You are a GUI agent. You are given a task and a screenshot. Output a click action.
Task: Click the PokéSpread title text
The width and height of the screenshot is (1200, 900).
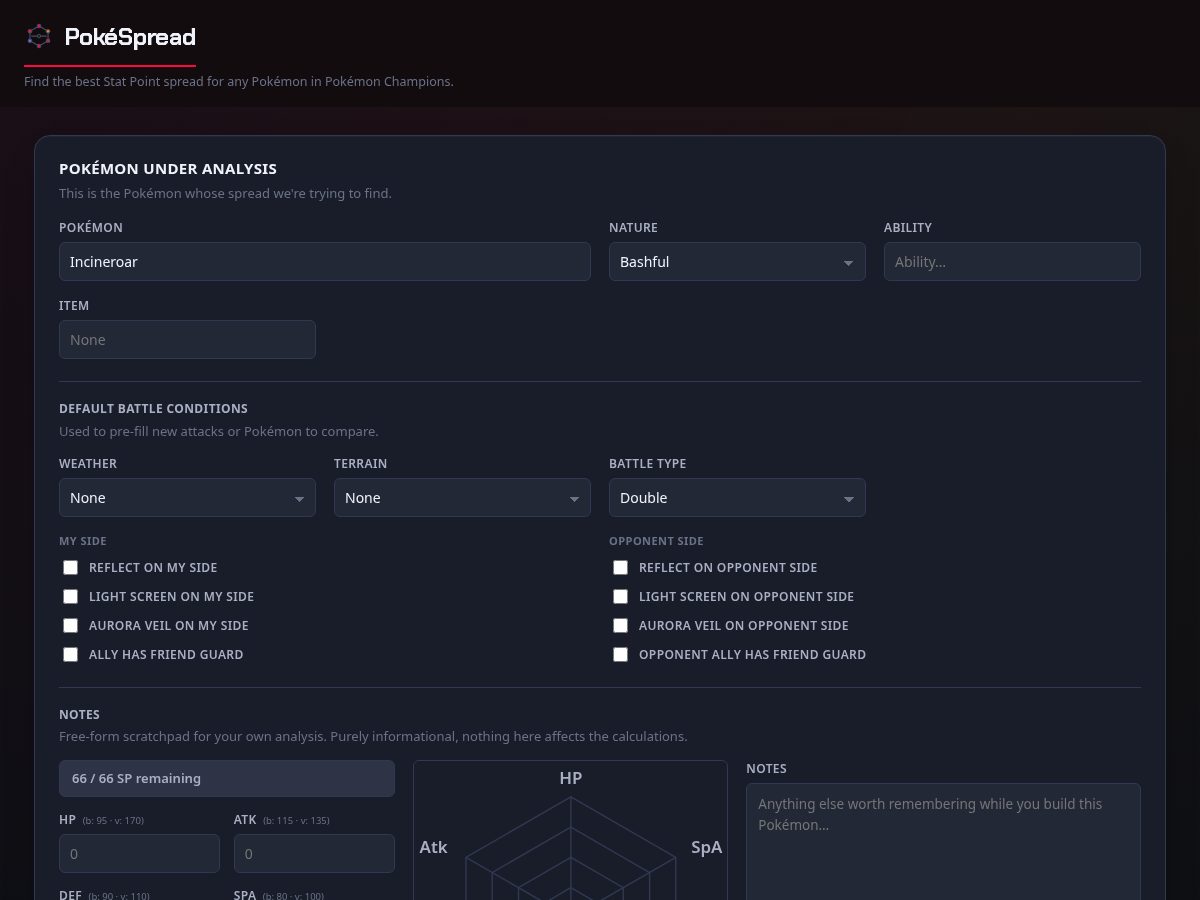[130, 37]
